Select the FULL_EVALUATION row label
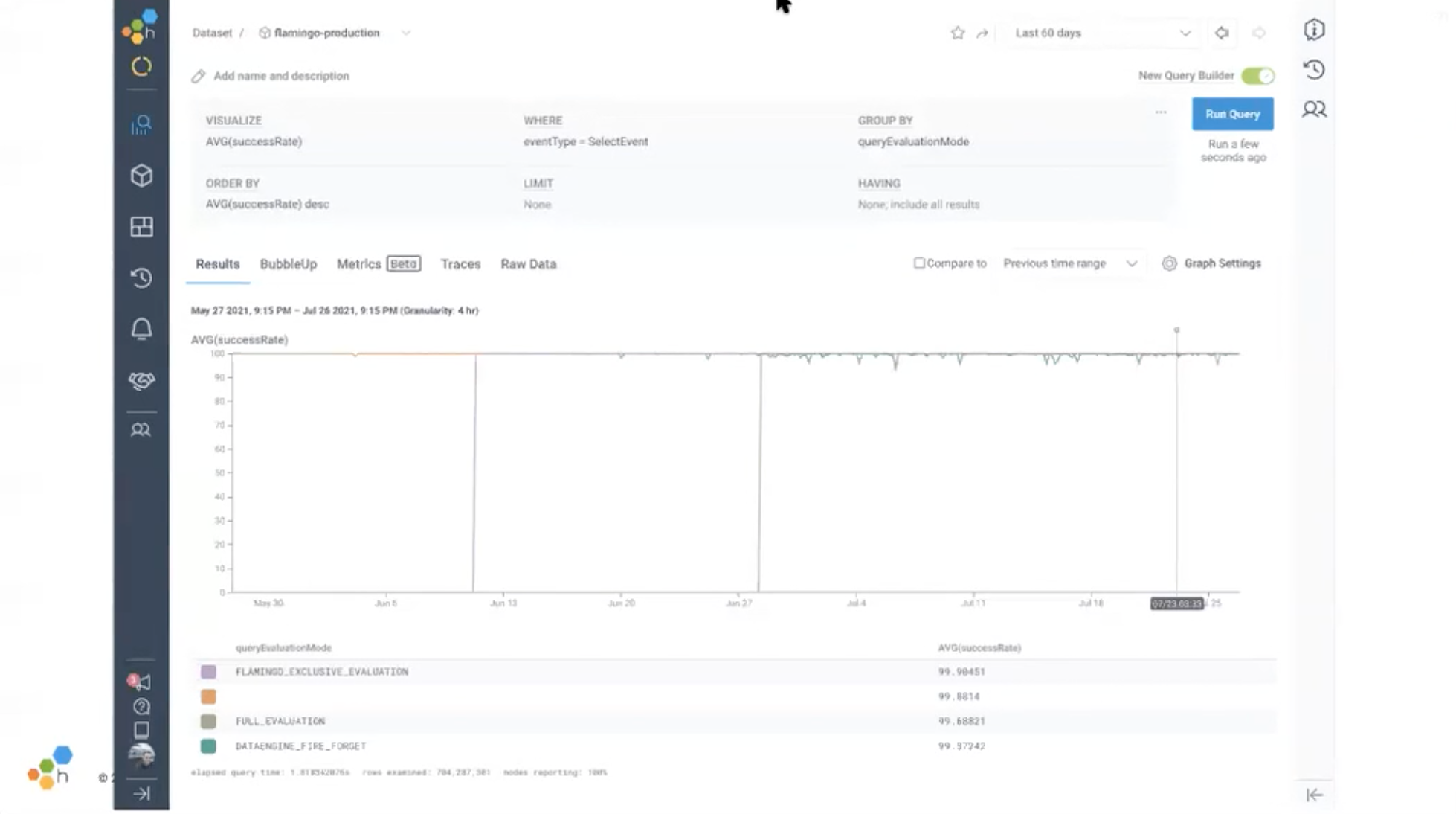This screenshot has height=814, width=1456. (x=280, y=721)
